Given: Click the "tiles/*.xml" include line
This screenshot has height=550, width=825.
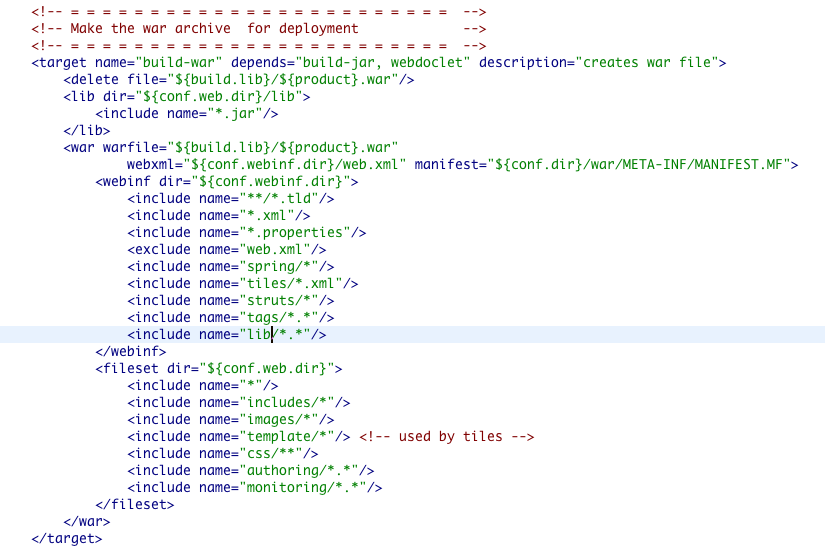Looking at the screenshot, I should pos(242,283).
